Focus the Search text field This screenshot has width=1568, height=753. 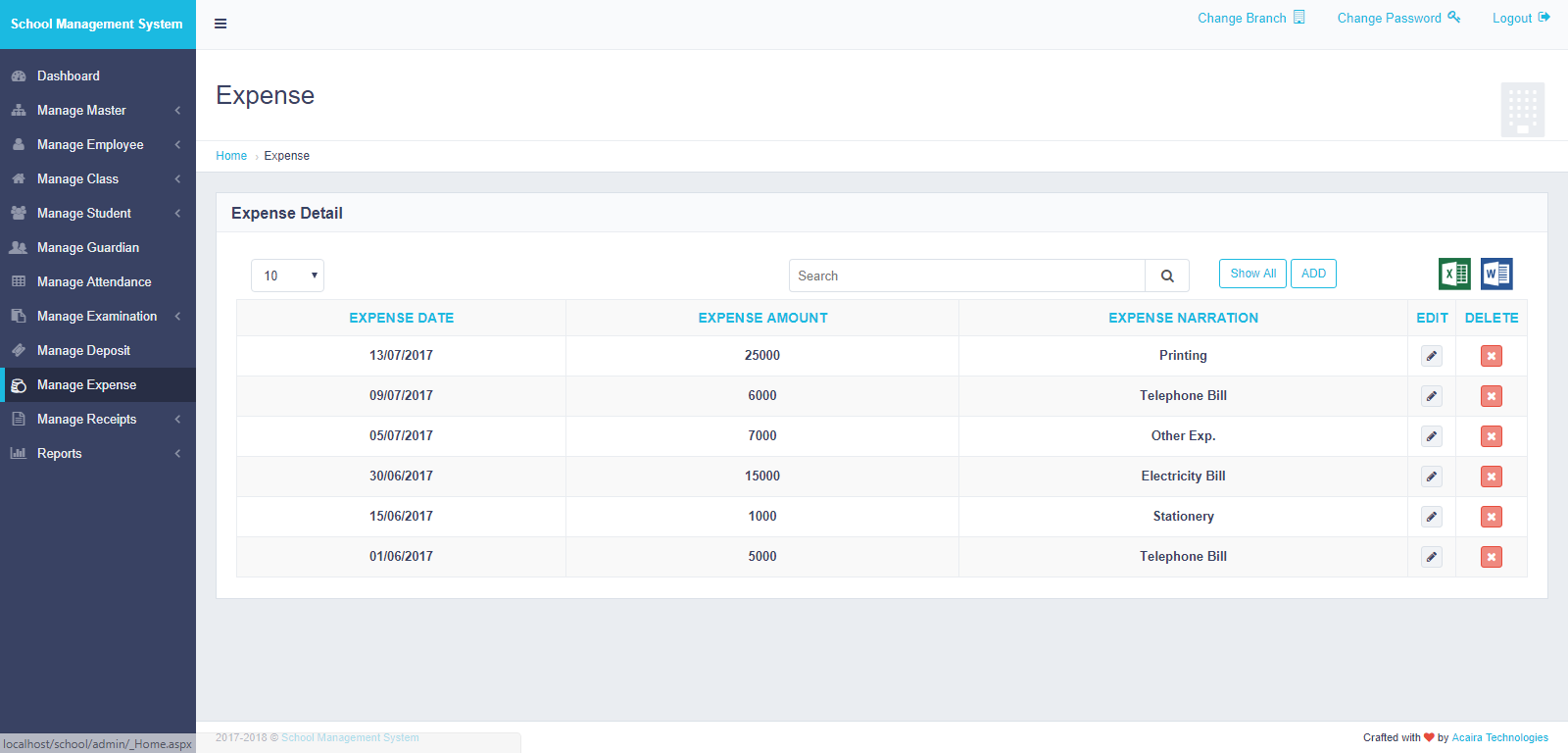pyautogui.click(x=966, y=276)
